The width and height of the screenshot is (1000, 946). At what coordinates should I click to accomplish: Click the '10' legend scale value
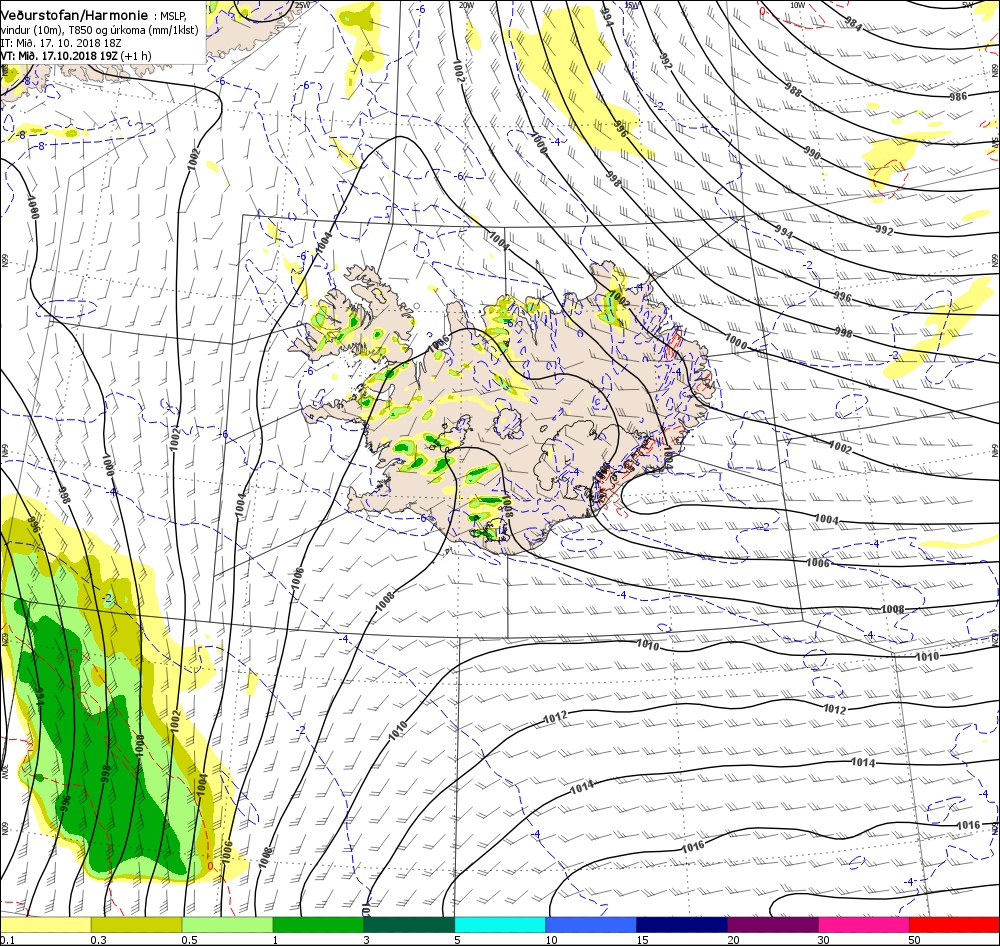click(x=551, y=940)
